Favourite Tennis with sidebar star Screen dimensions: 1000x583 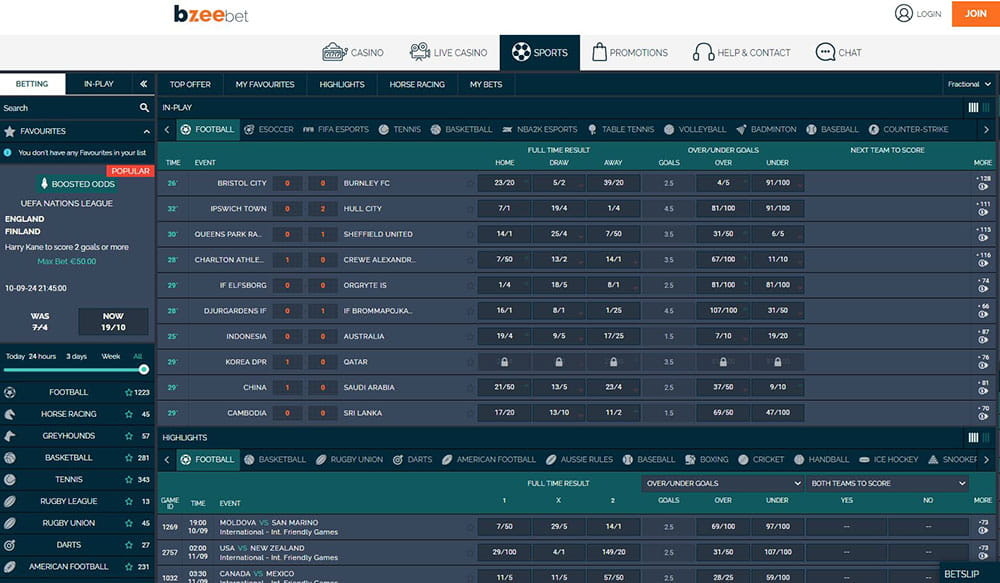(129, 479)
